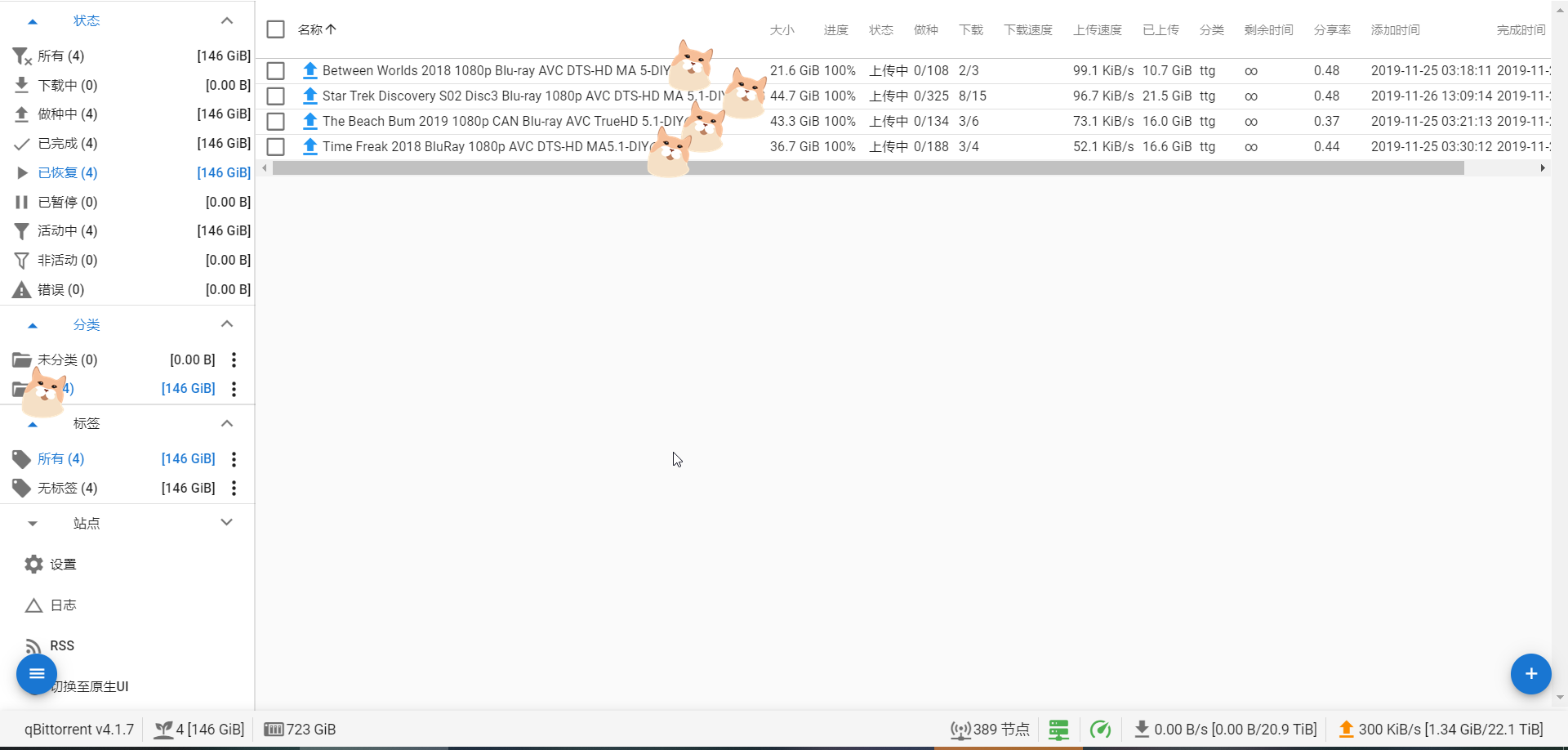
Task: Click the 下载中 download filter icon
Action: point(22,85)
